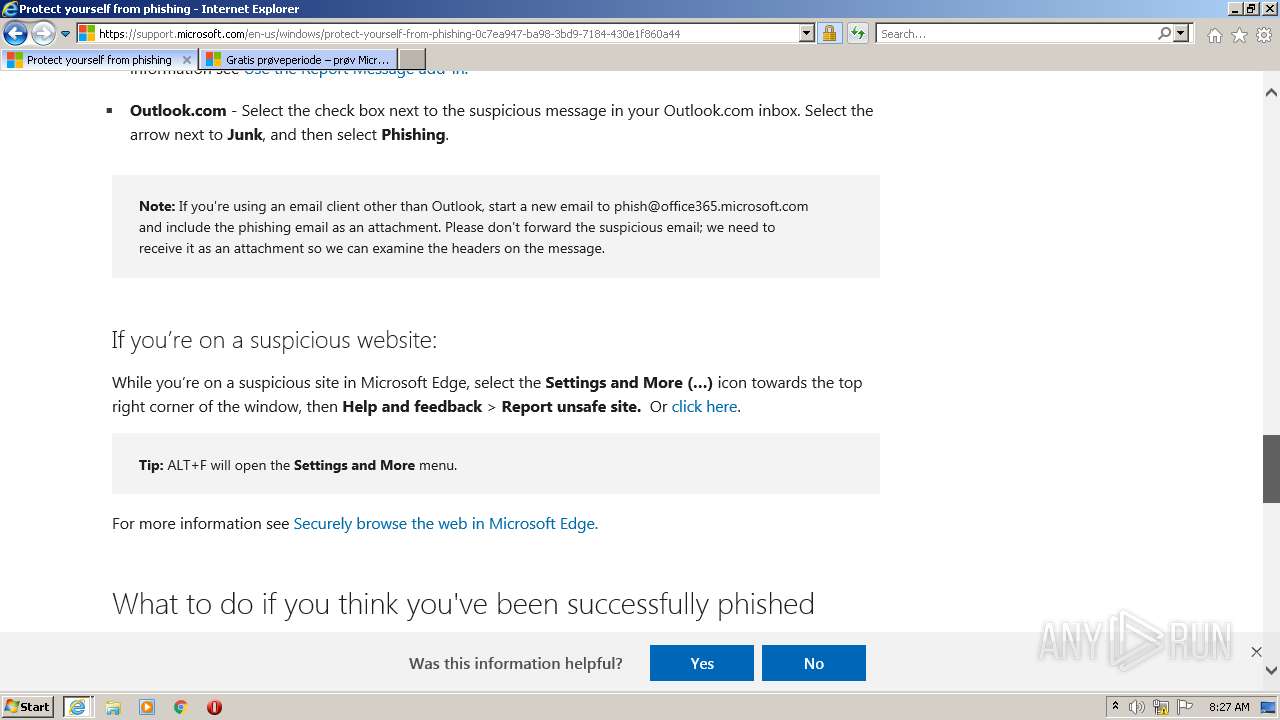
Task: Answer Yes to helpful feedback
Action: [702, 663]
